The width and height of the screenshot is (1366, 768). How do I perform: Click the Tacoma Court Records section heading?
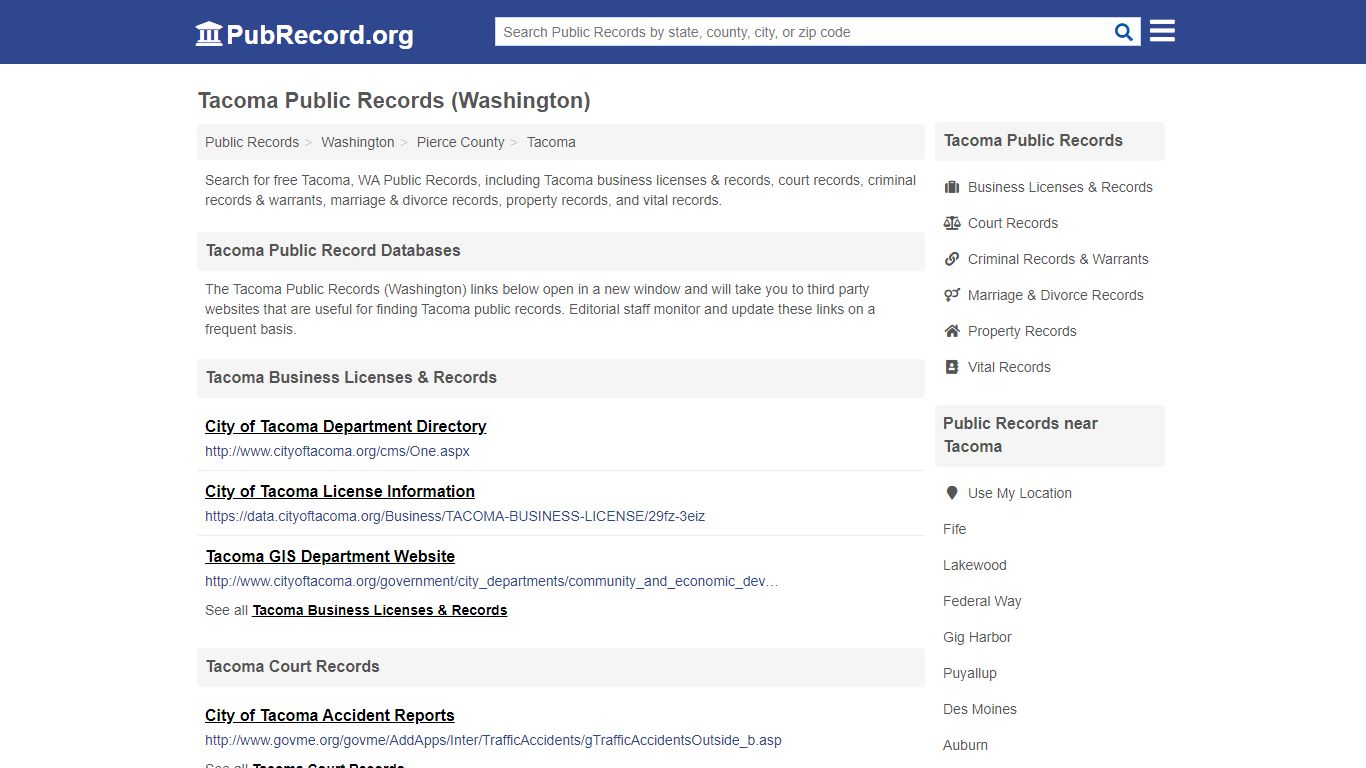point(293,666)
